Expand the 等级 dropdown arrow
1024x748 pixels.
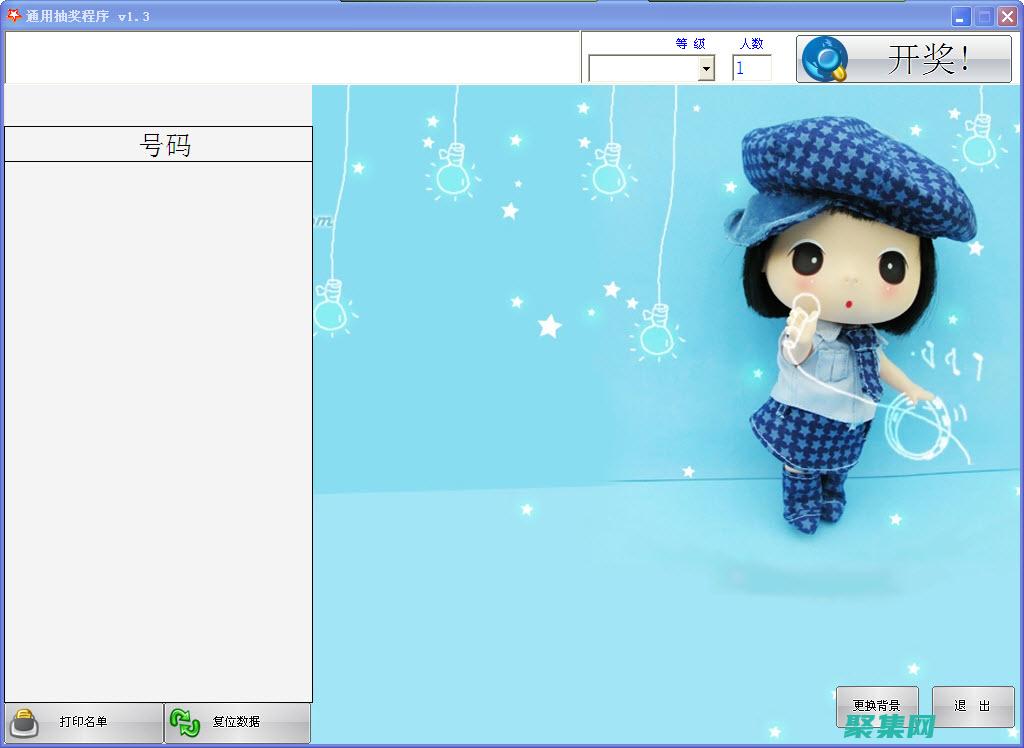(x=706, y=68)
